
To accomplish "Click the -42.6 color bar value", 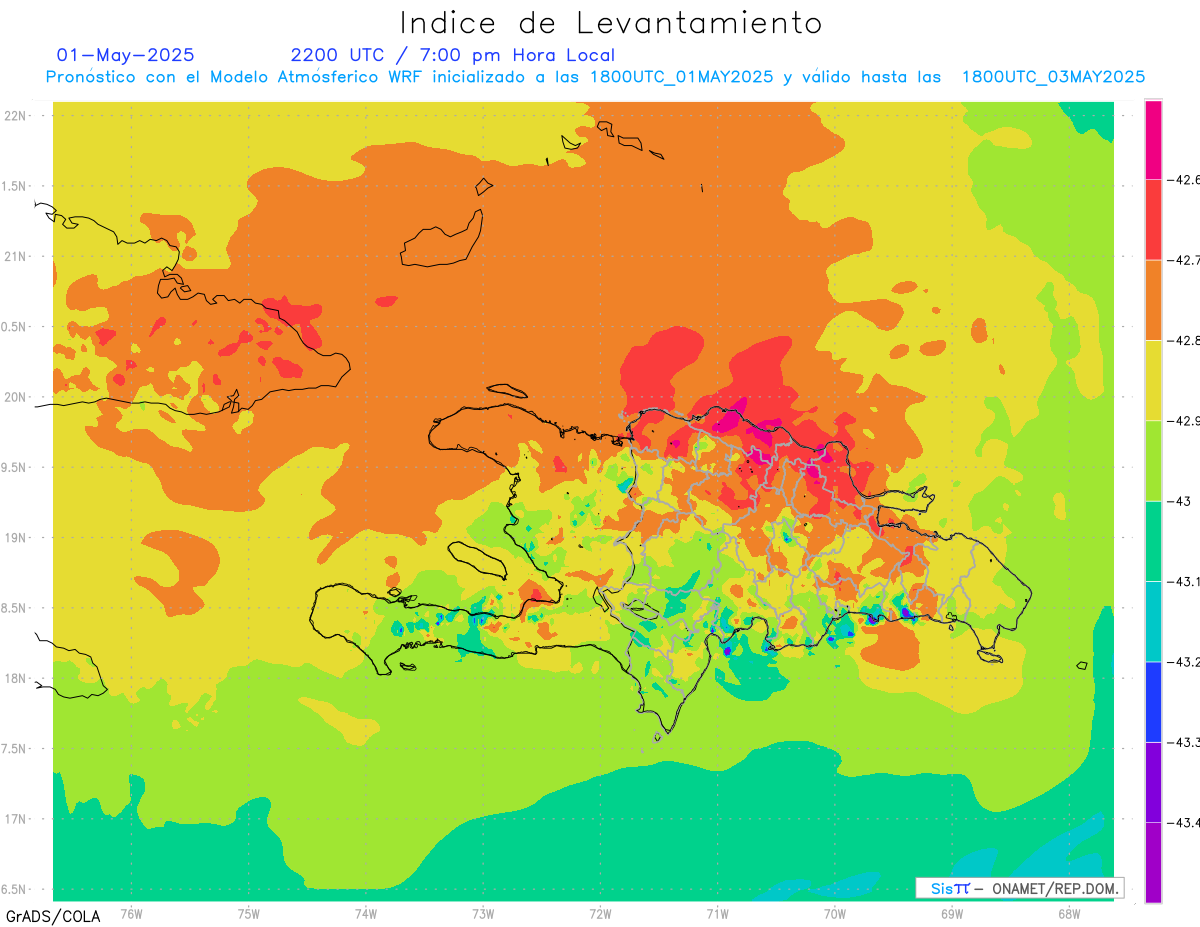I will pos(1183,180).
